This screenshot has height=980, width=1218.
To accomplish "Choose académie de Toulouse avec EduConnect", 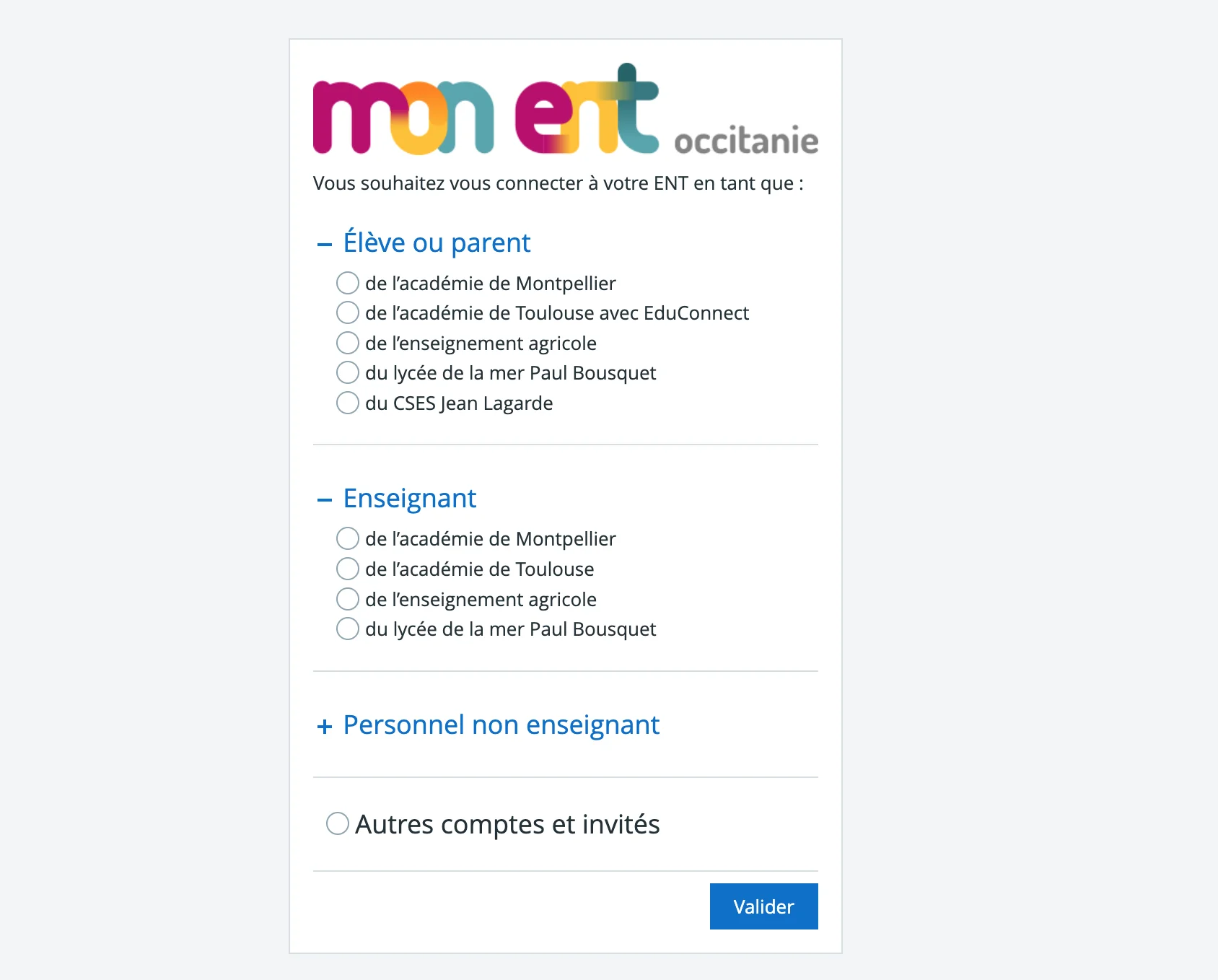I will (348, 312).
